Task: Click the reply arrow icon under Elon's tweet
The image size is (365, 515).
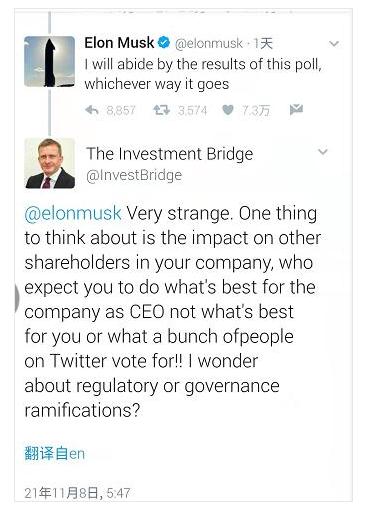Action: (x=91, y=110)
